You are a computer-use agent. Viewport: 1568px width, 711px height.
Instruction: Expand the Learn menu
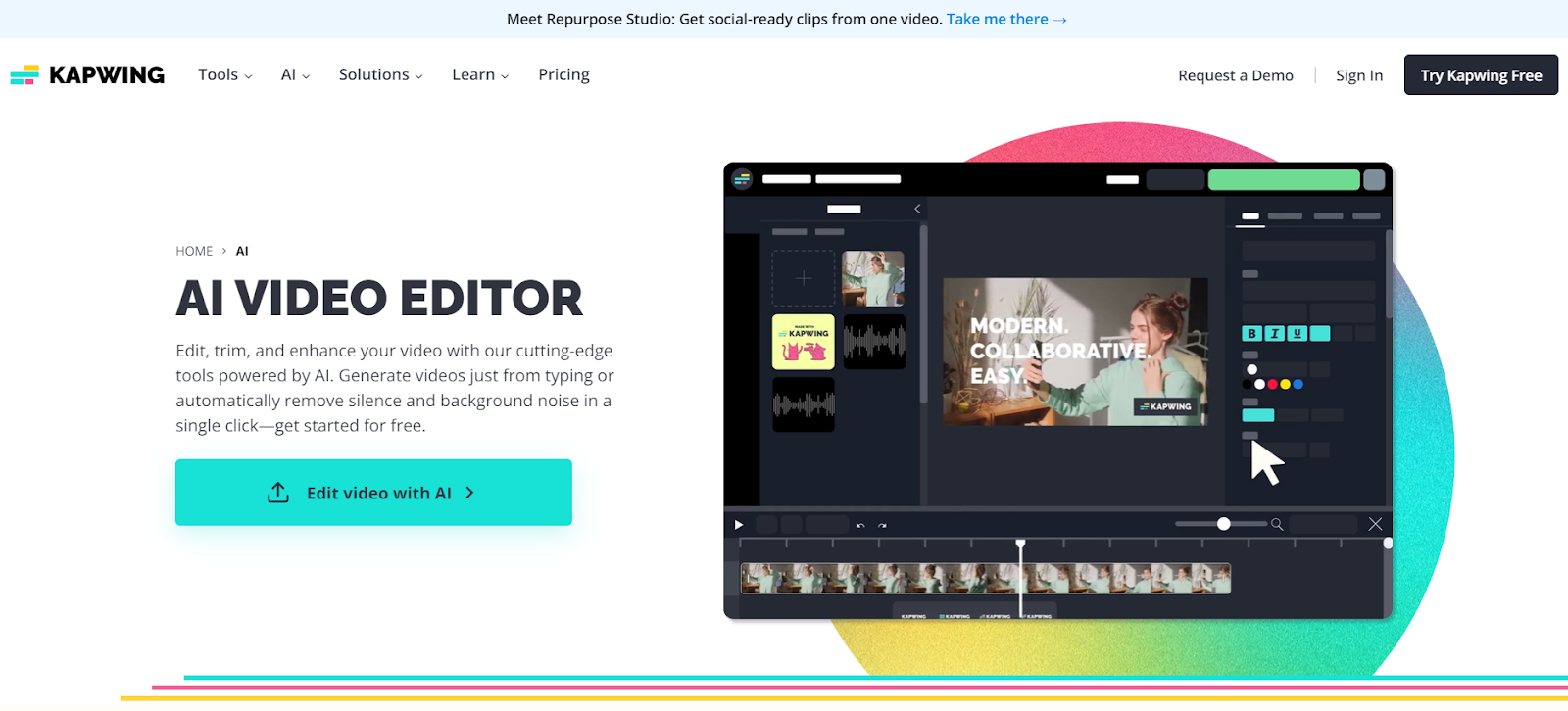pos(480,75)
